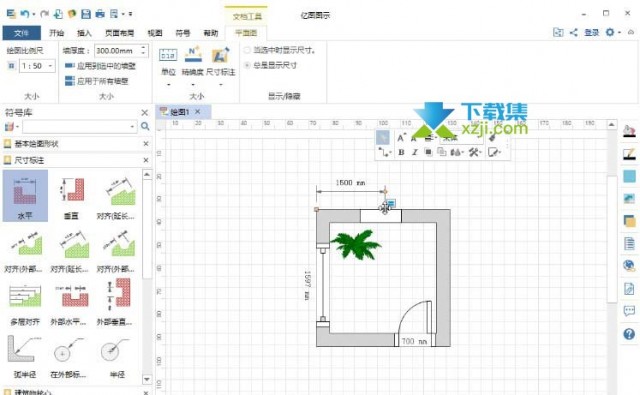This screenshot has height=395, width=640.
Task: Click the New document icon in quick toolbar
Action: (58, 14)
